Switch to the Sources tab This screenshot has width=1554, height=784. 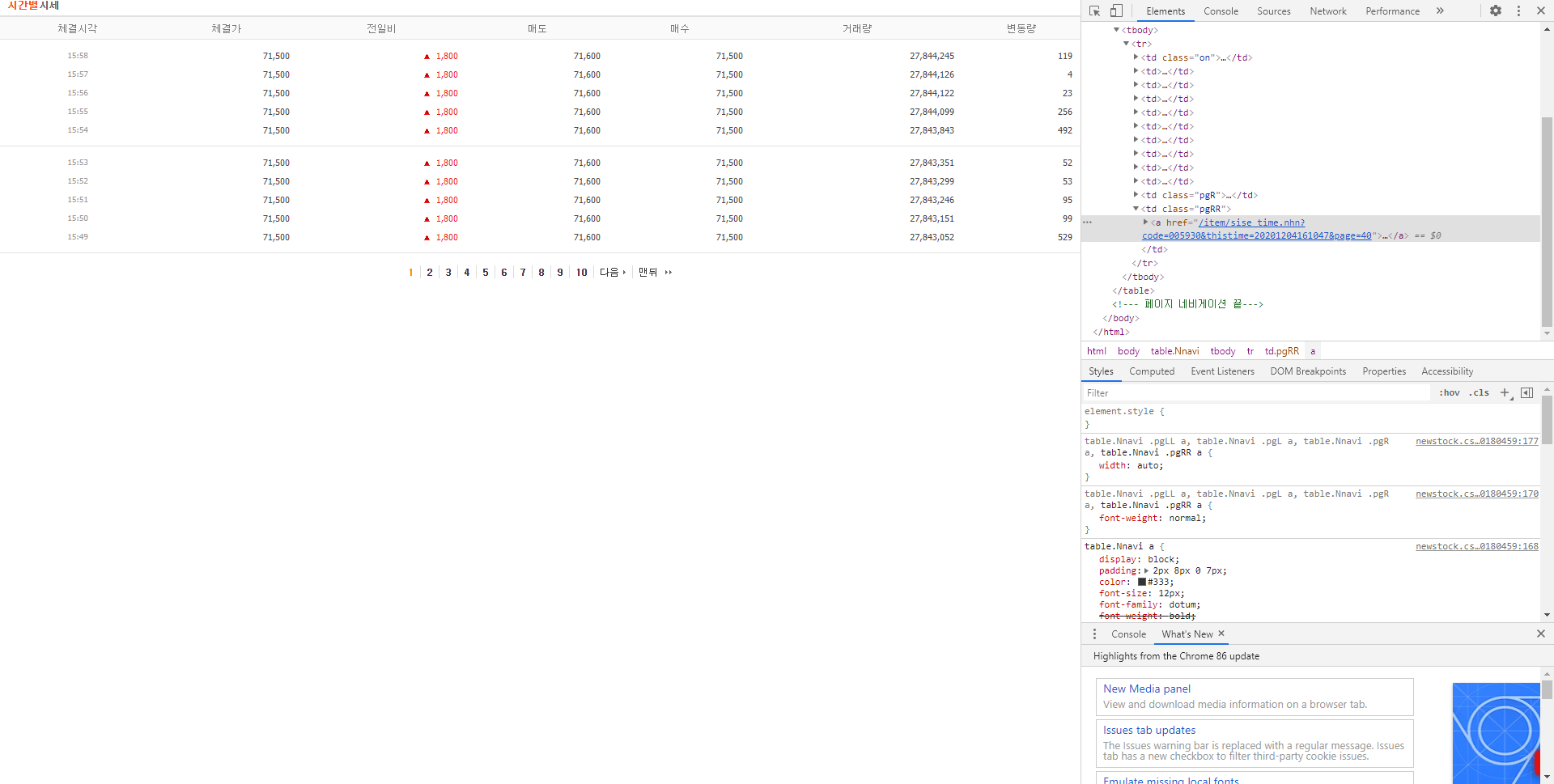1273,11
